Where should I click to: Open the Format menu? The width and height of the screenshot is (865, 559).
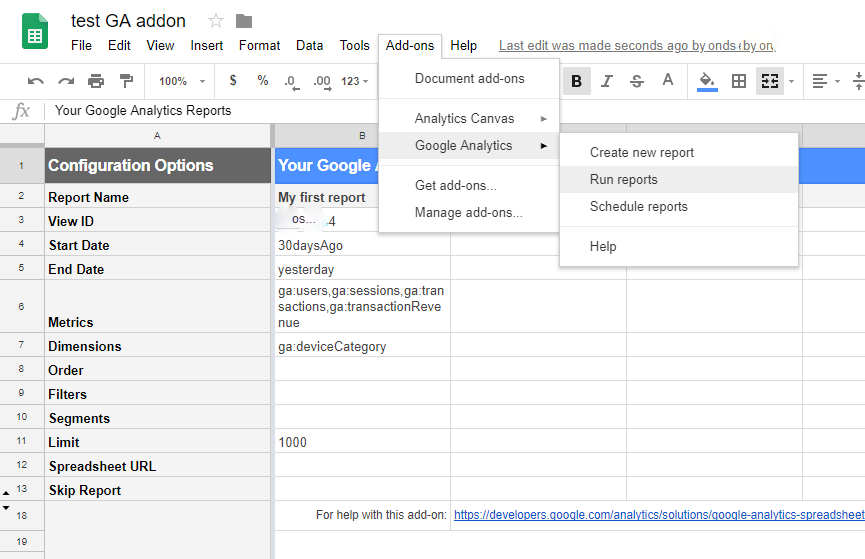[259, 46]
